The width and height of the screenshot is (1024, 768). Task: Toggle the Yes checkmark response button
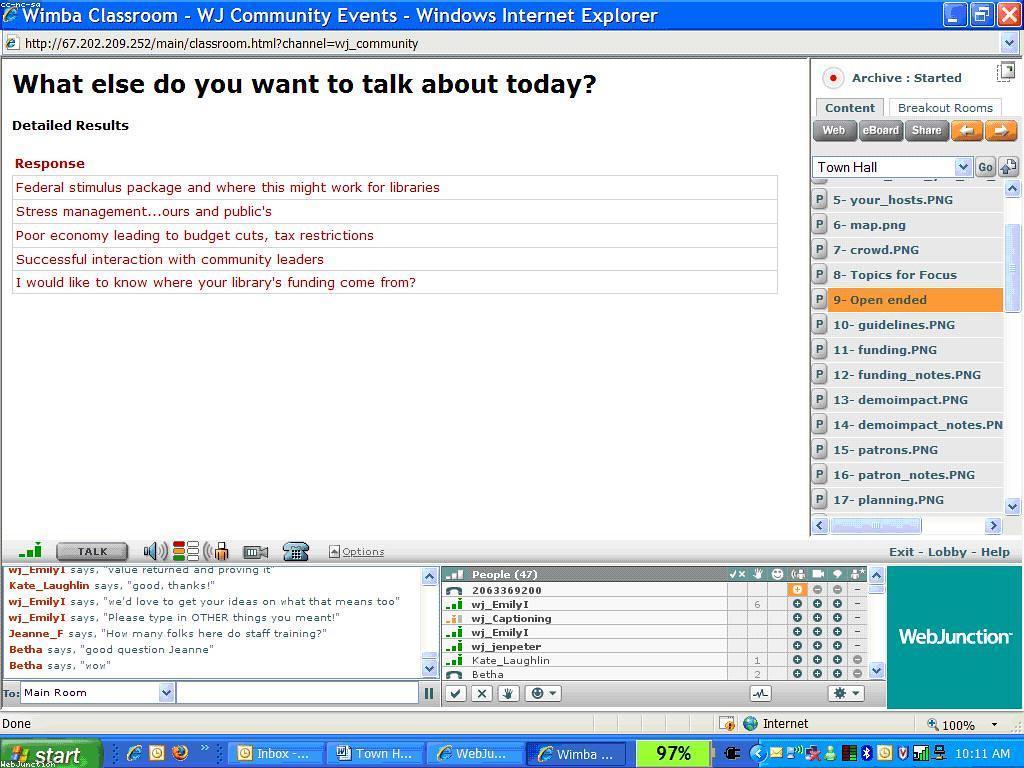[x=456, y=693]
